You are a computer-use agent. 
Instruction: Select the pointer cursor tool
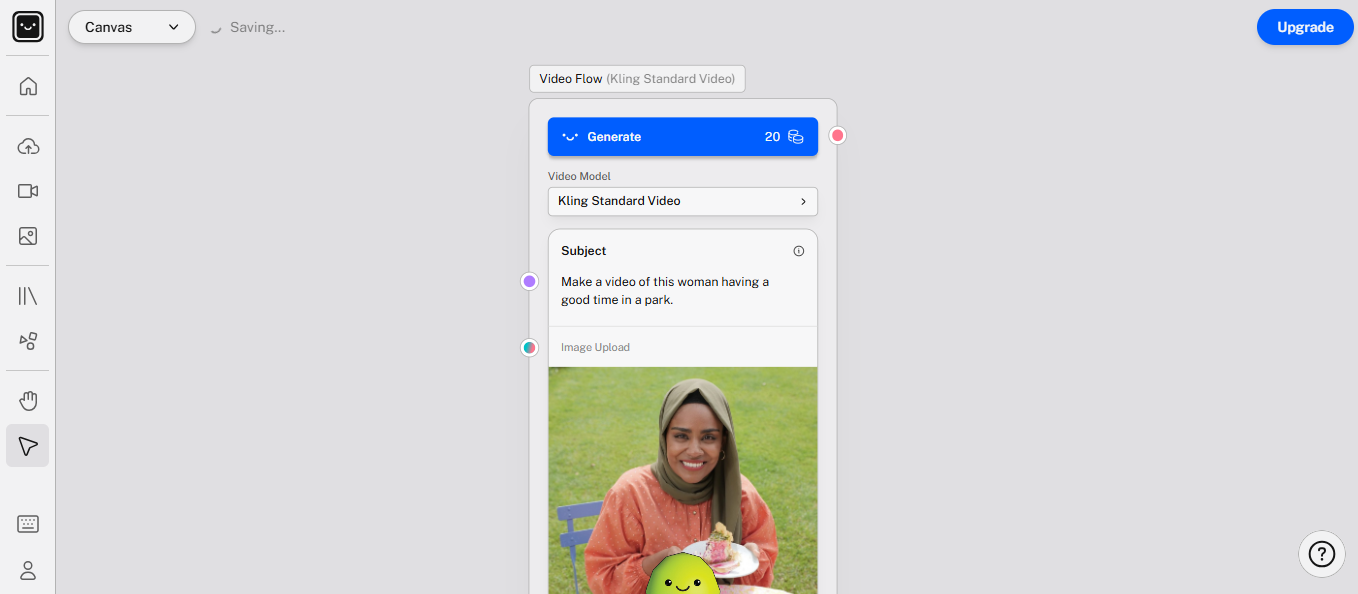[x=28, y=446]
